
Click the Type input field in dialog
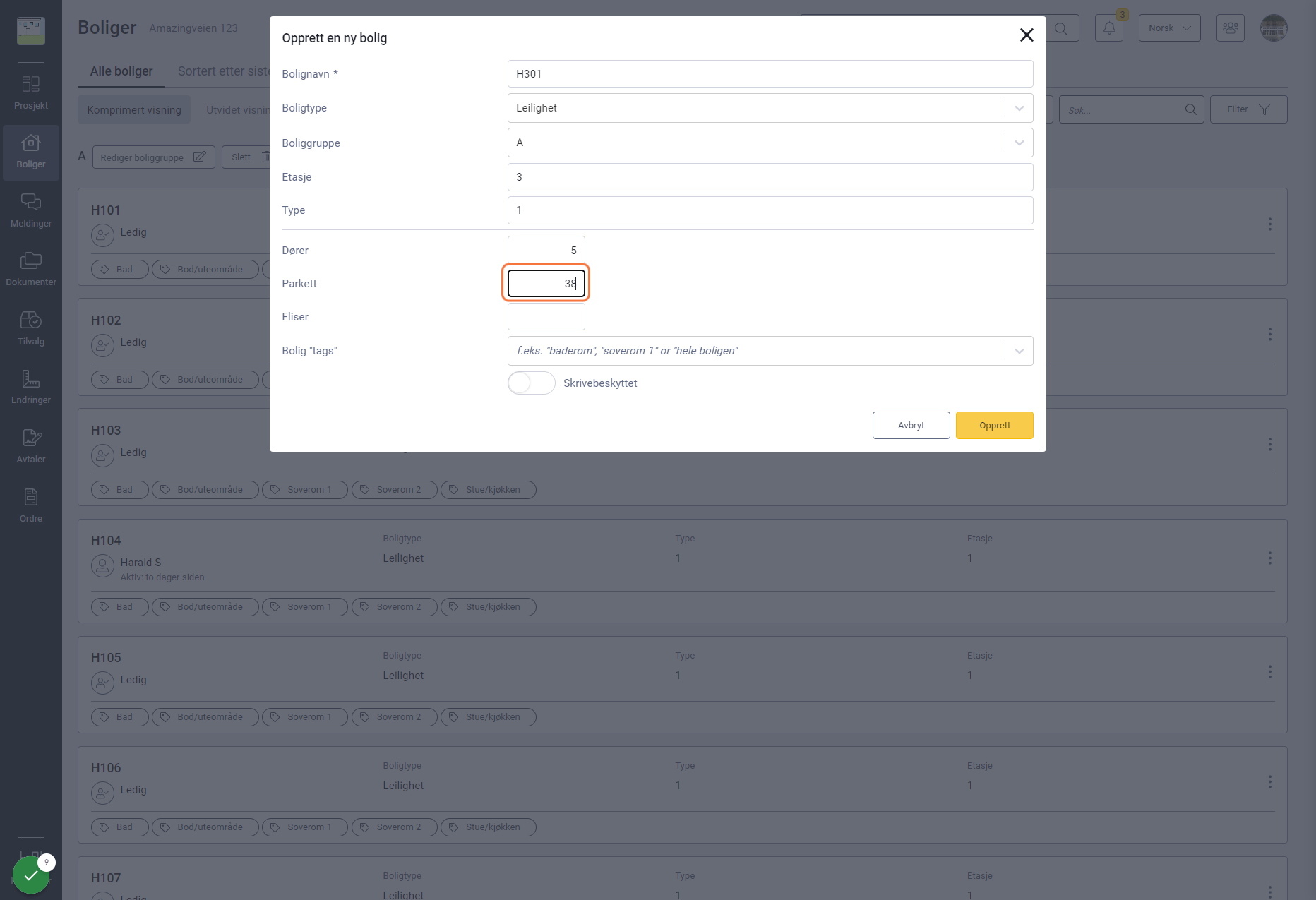pos(770,210)
